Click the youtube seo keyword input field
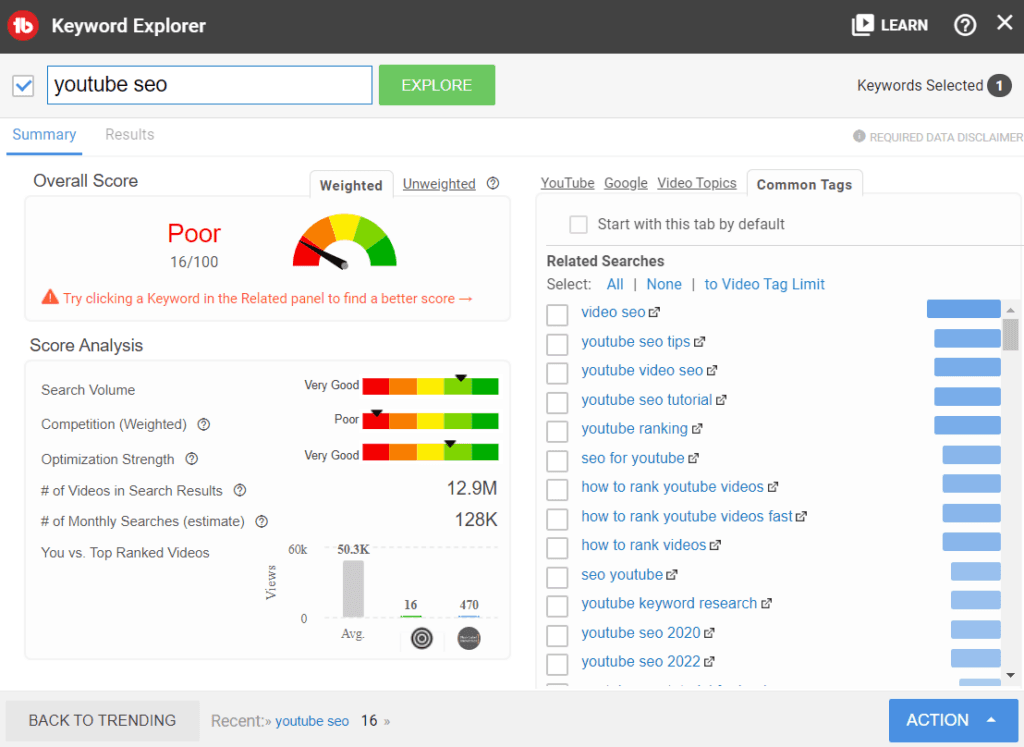 (x=210, y=85)
